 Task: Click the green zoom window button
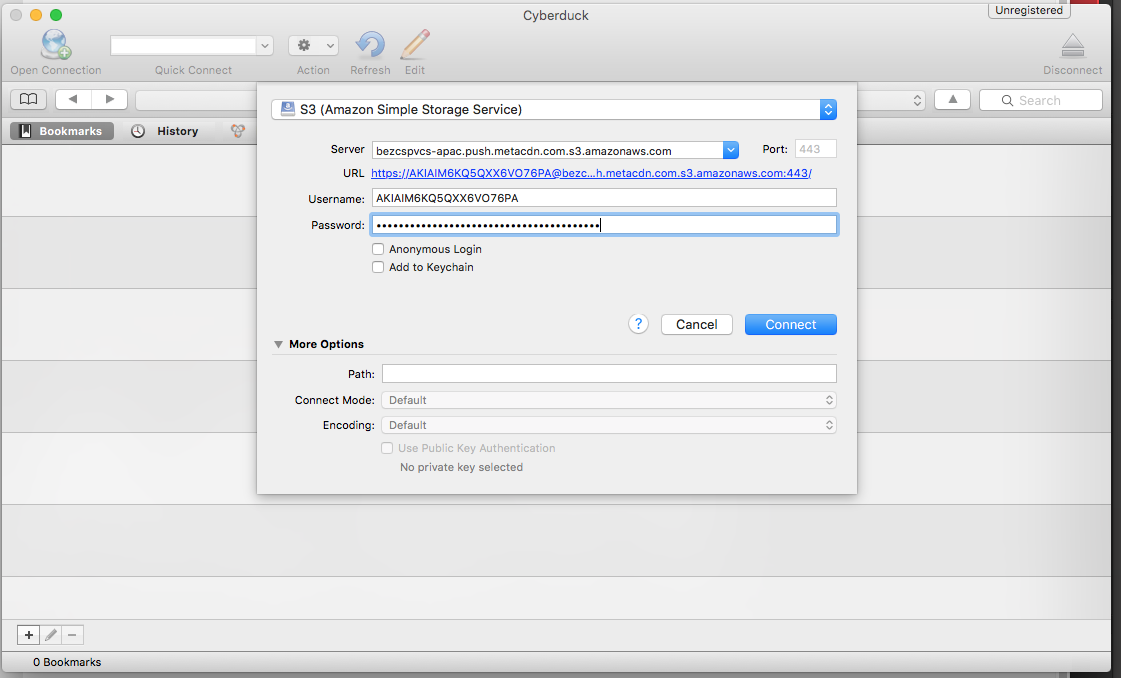pos(56,15)
